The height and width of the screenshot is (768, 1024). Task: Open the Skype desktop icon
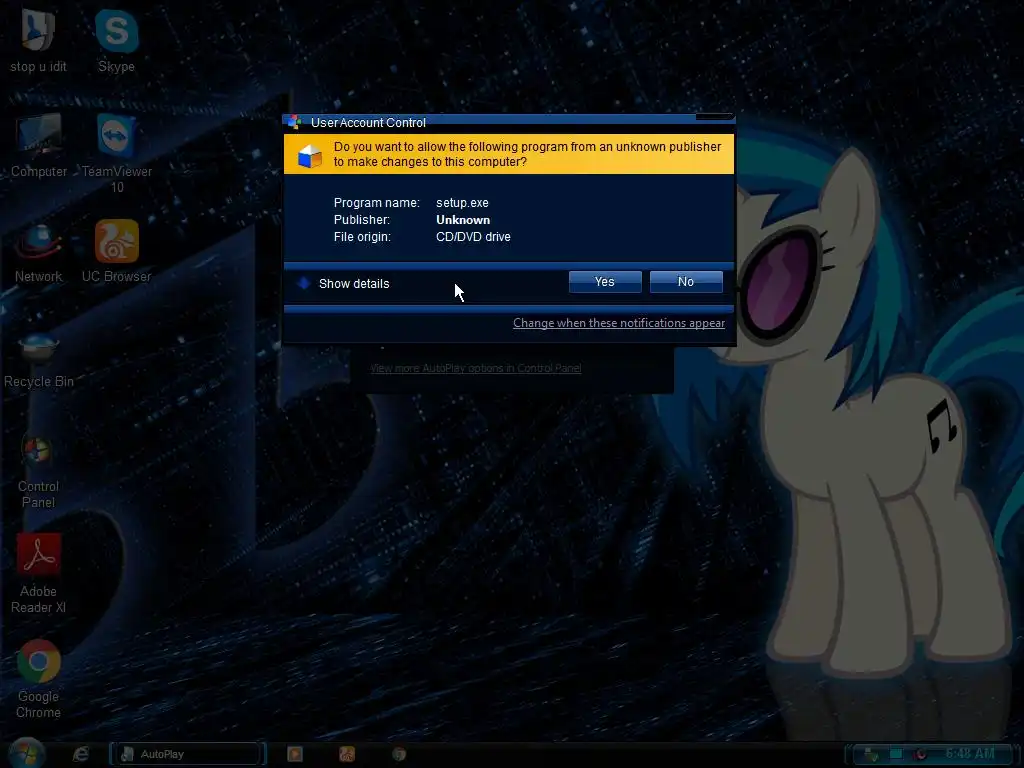116,40
